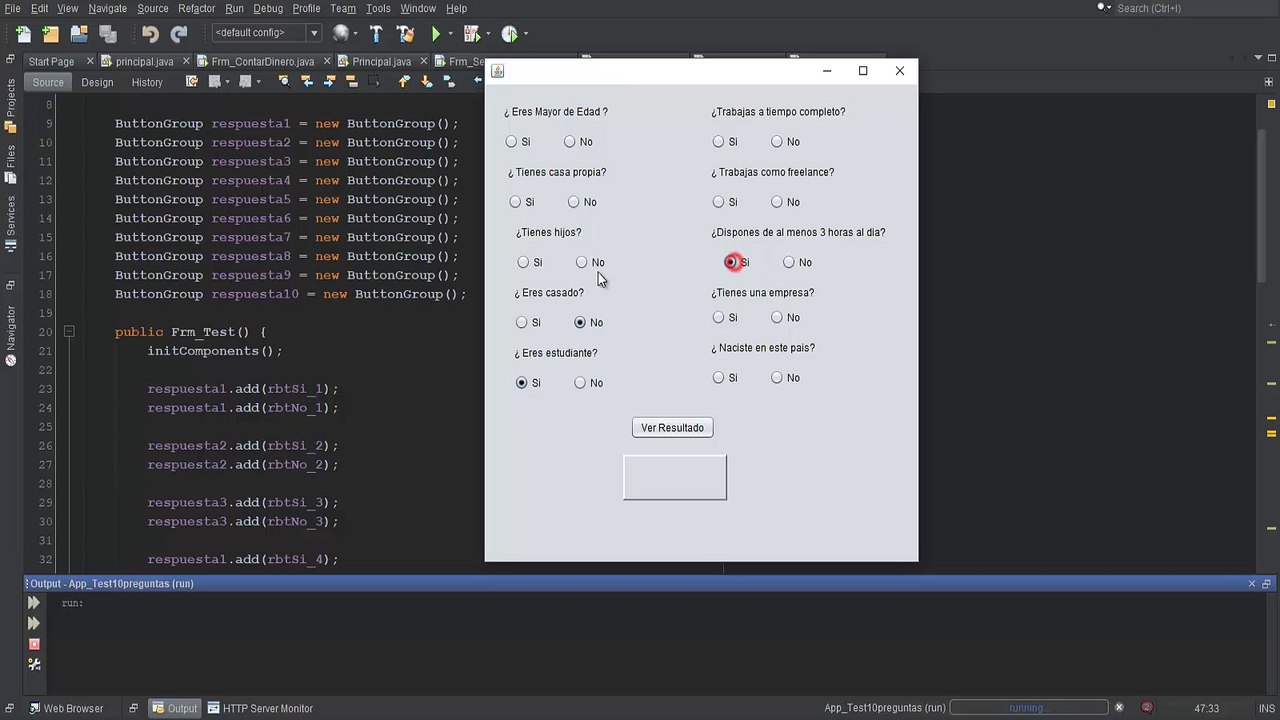The image size is (1280, 720).
Task: Switch to the Frm_ContarDinero.java tab
Action: coord(262,61)
